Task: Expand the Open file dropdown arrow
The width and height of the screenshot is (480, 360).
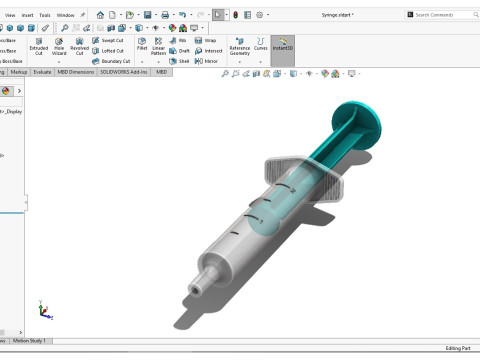Action: 138,15
